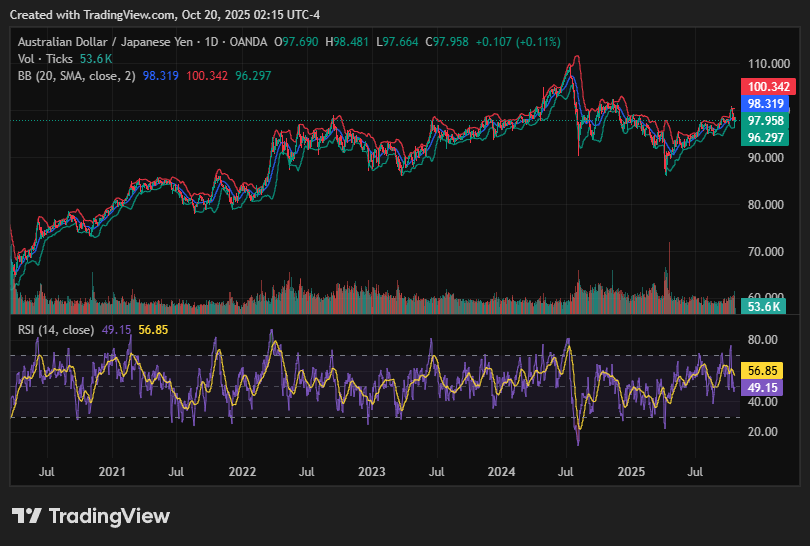Click the yellow 56.85 RSI axis tag
This screenshot has height=546, width=810.
[x=765, y=370]
